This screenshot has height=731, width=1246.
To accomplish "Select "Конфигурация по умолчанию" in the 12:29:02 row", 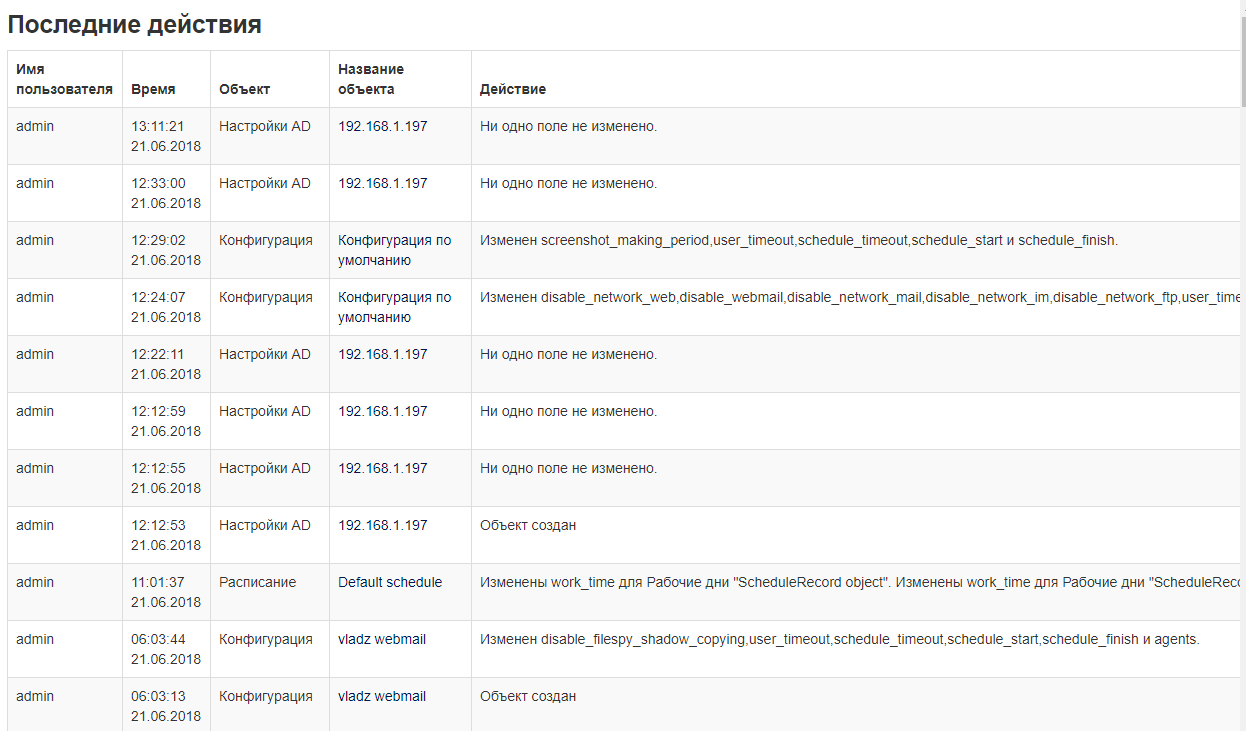I will coord(394,250).
